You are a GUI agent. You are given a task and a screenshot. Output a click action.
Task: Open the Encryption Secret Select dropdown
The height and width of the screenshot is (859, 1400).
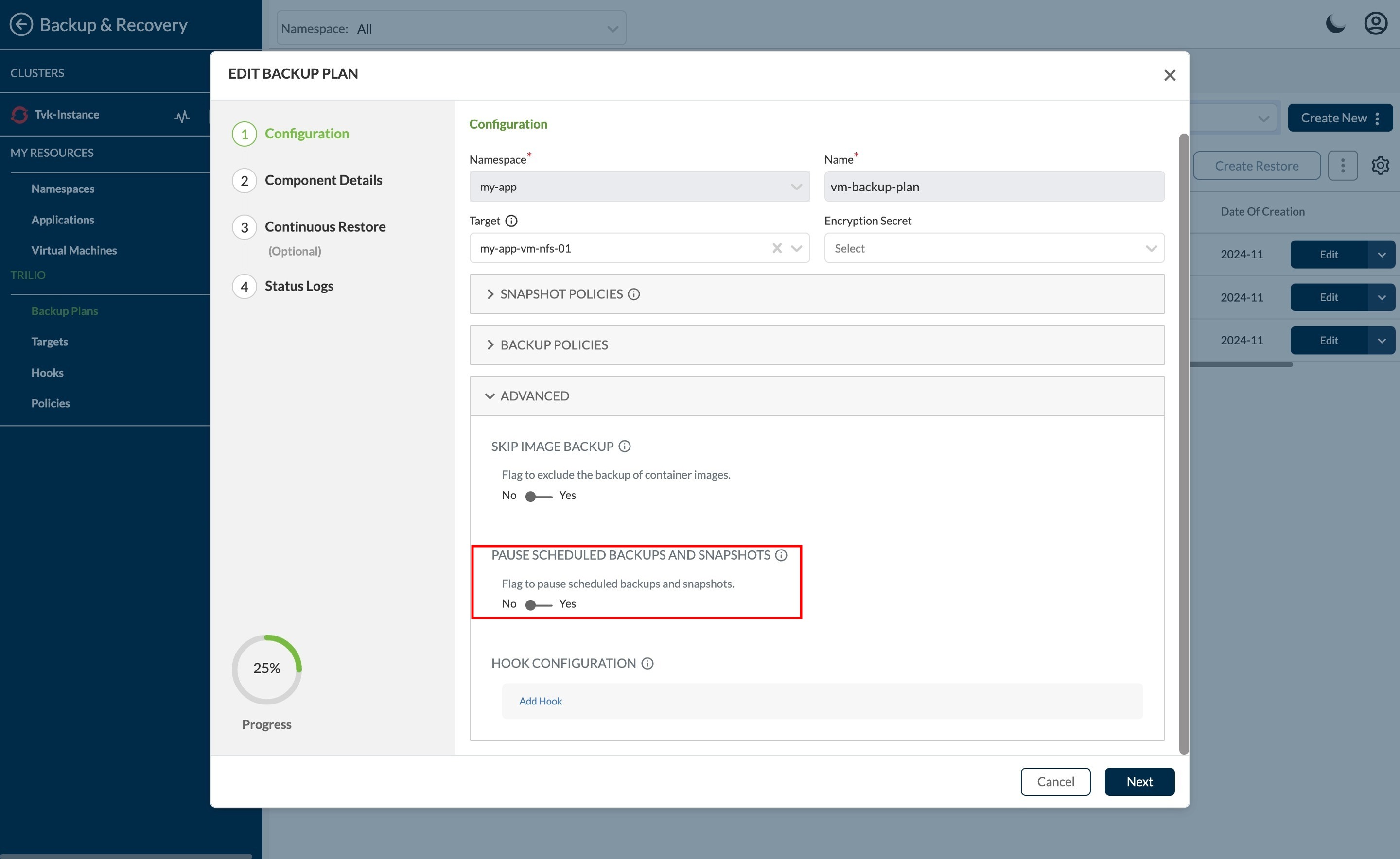[994, 248]
